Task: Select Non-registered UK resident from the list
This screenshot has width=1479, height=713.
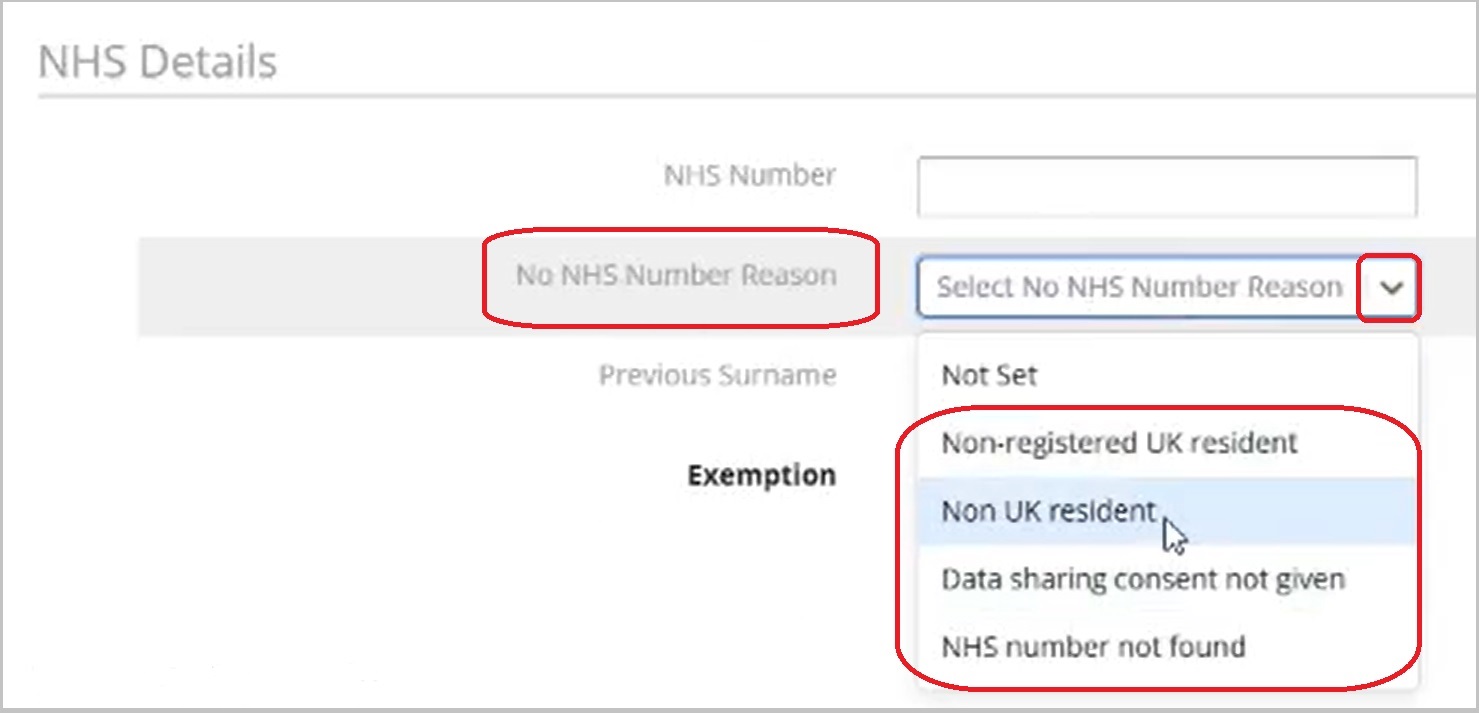Action: click(1119, 443)
